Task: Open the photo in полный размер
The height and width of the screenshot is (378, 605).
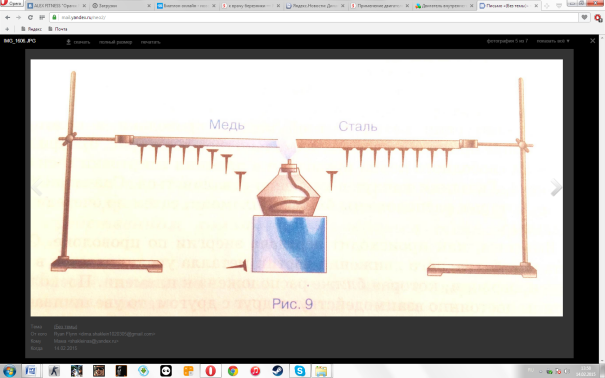Action: point(115,42)
